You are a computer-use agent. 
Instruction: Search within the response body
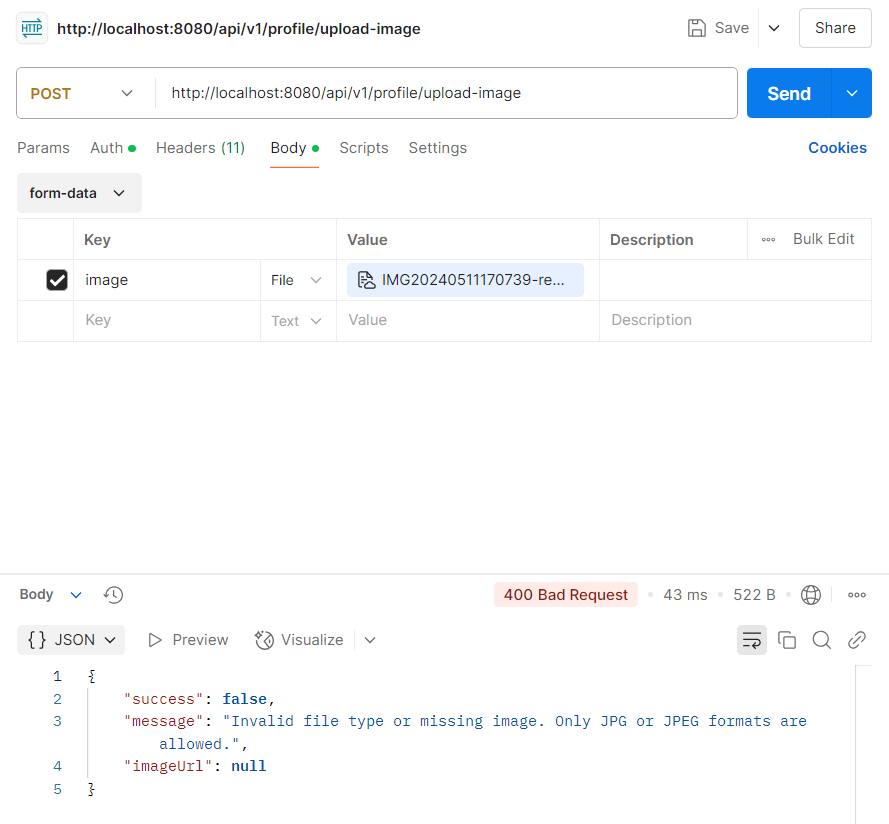point(822,640)
